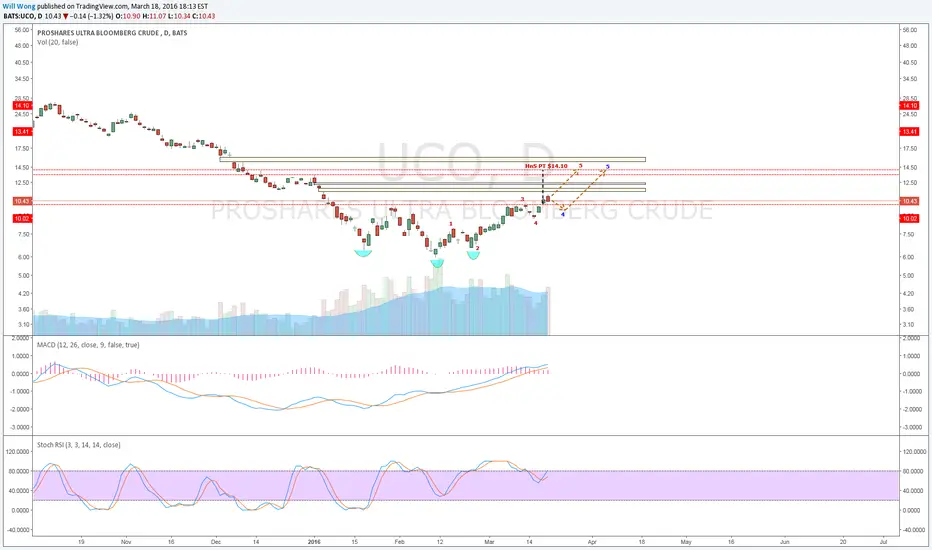The height and width of the screenshot is (550, 932).
Task: Click the Vol (20, false) indicator label
Action: pyautogui.click(x=58, y=42)
